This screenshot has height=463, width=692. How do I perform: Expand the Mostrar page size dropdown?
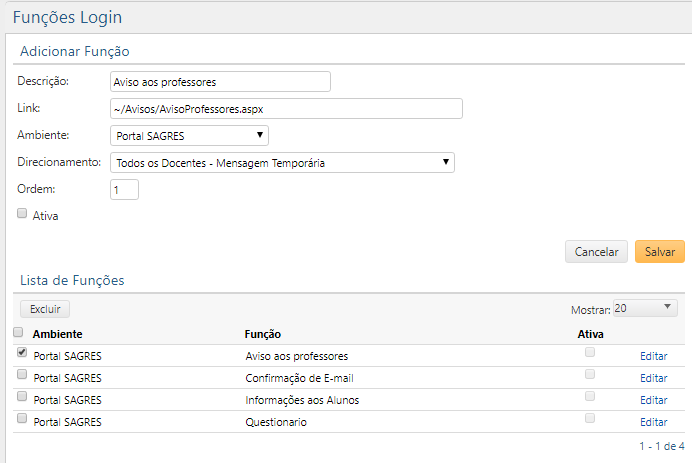[646, 308]
